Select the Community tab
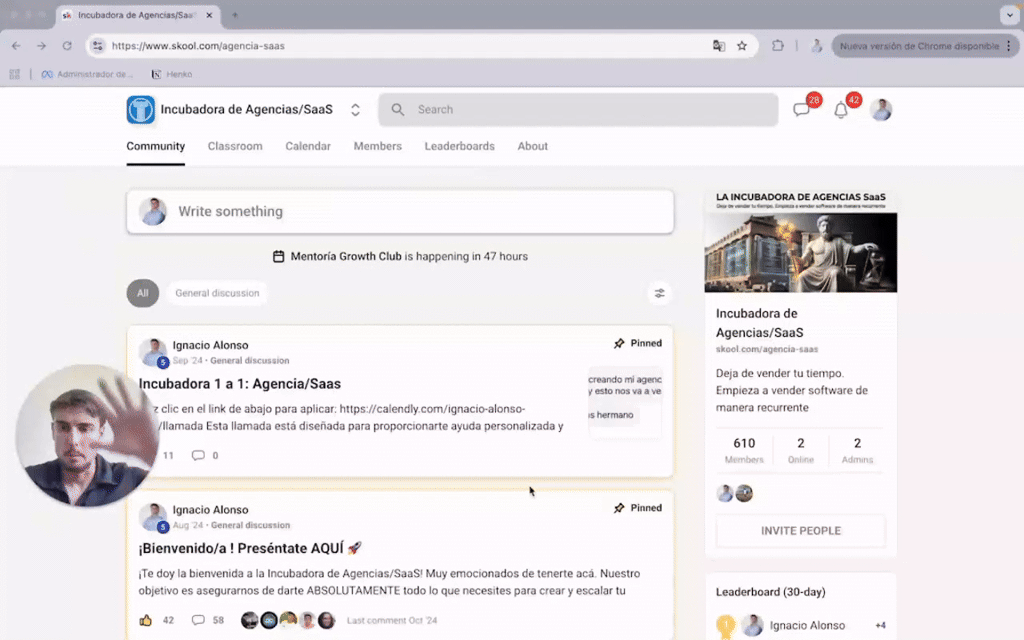The height and width of the screenshot is (640, 1024). click(155, 146)
